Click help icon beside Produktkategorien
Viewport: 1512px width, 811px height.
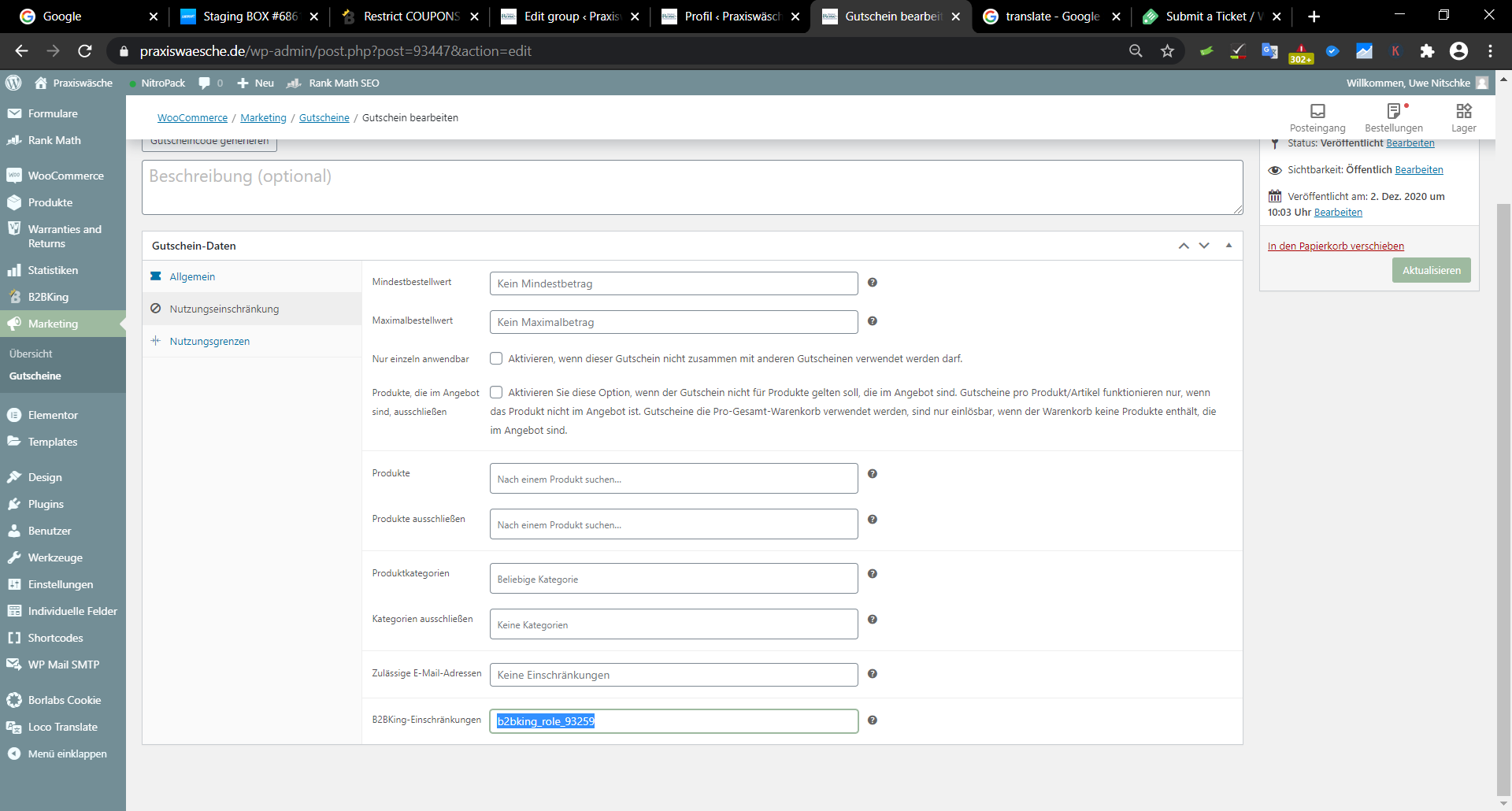(x=873, y=574)
